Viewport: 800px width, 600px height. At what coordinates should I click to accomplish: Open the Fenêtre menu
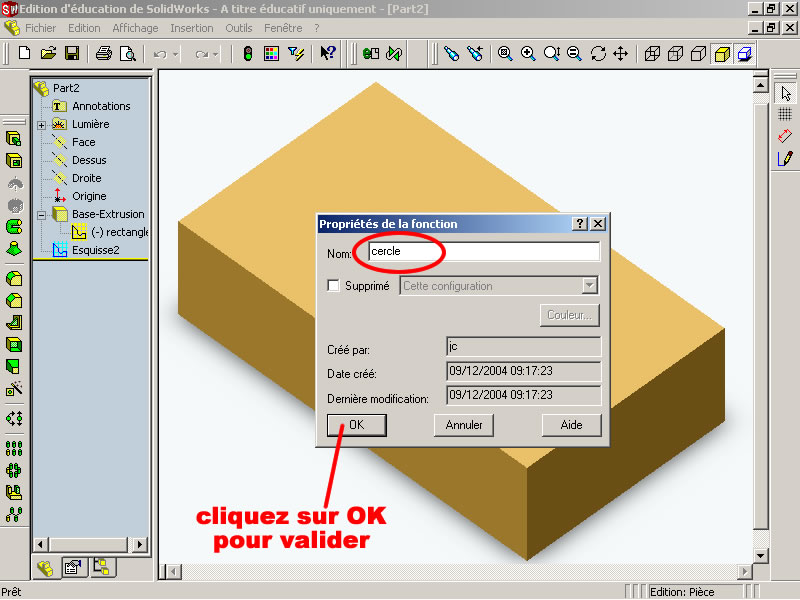click(x=283, y=28)
